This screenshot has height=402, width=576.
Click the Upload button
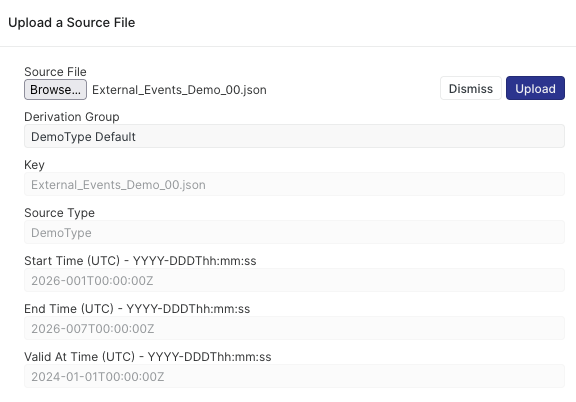[535, 88]
